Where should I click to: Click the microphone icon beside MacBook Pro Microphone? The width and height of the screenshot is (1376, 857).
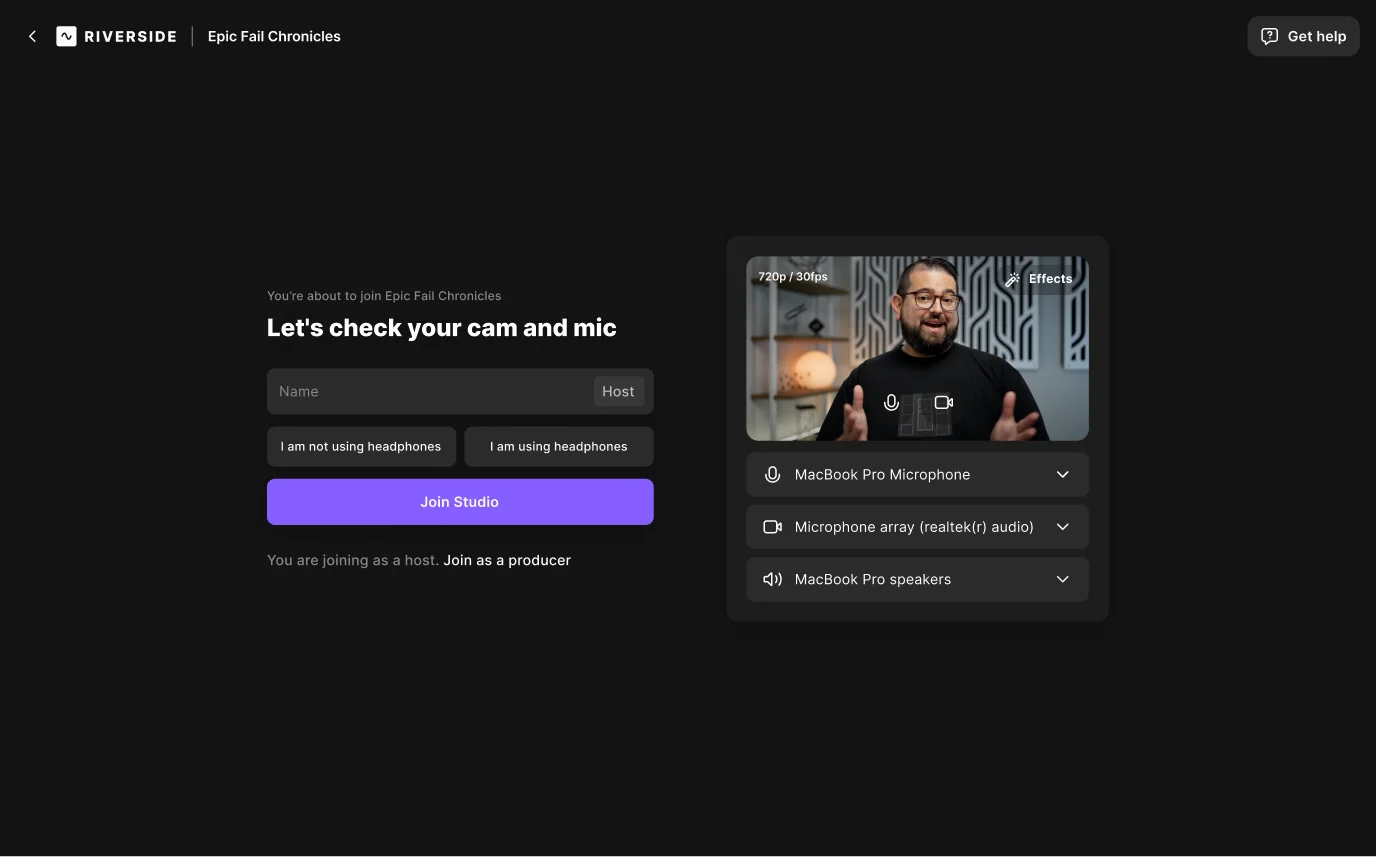772,475
